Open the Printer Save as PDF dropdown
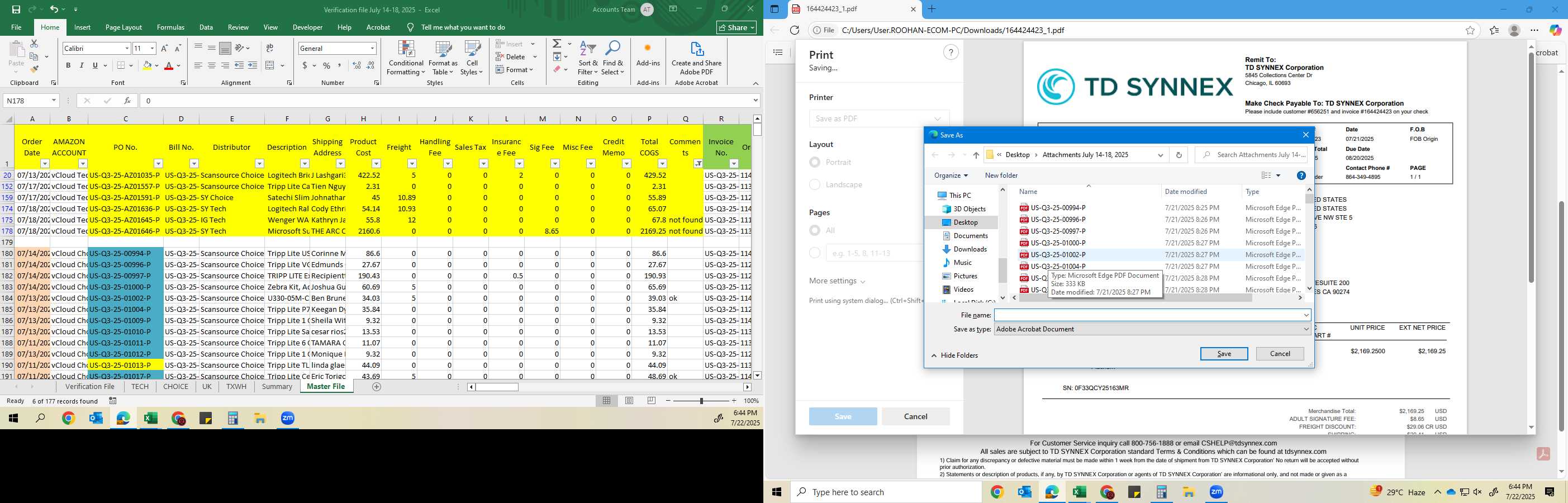Screen dimensions: 1568x503 (x=878, y=118)
